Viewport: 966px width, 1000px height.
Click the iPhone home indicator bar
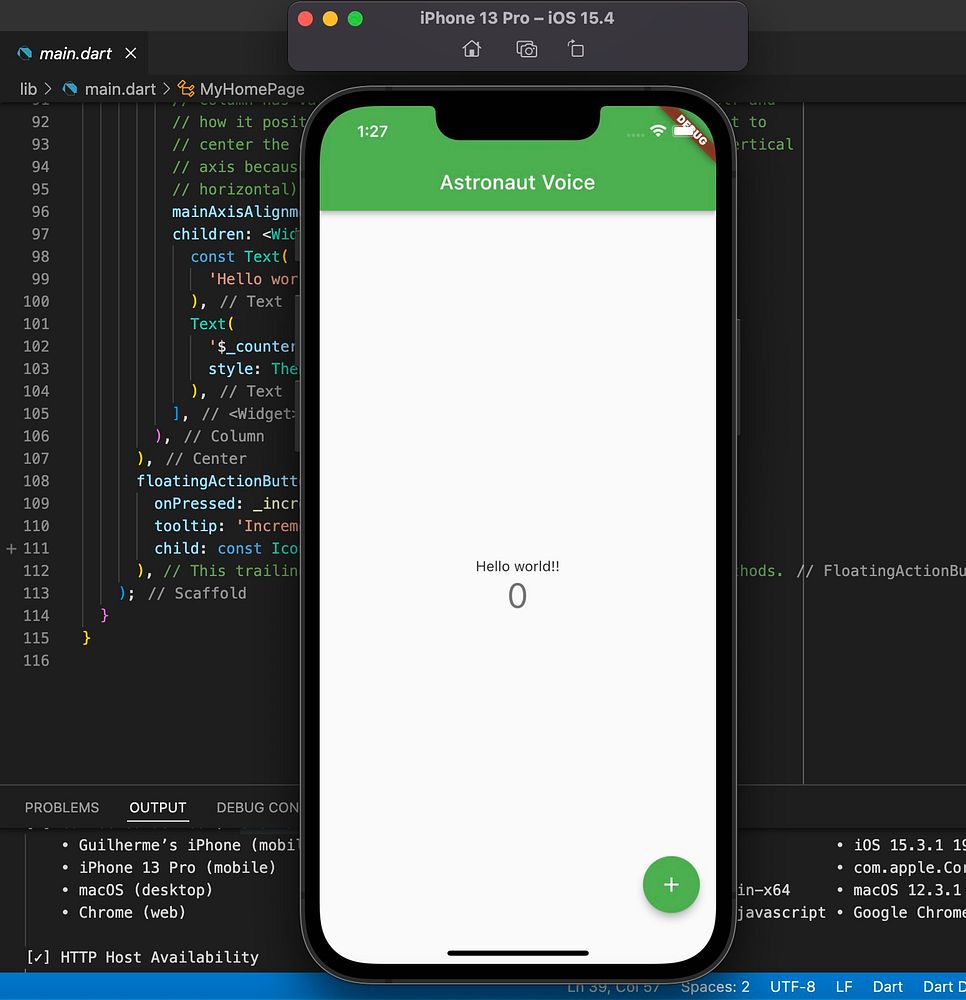click(518, 953)
